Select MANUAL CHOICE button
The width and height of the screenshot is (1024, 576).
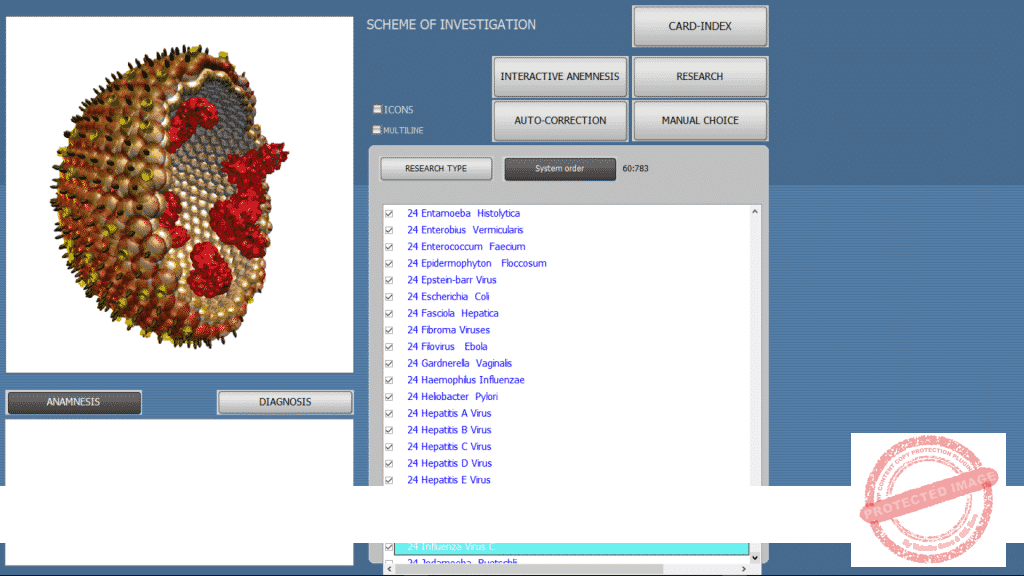point(700,121)
